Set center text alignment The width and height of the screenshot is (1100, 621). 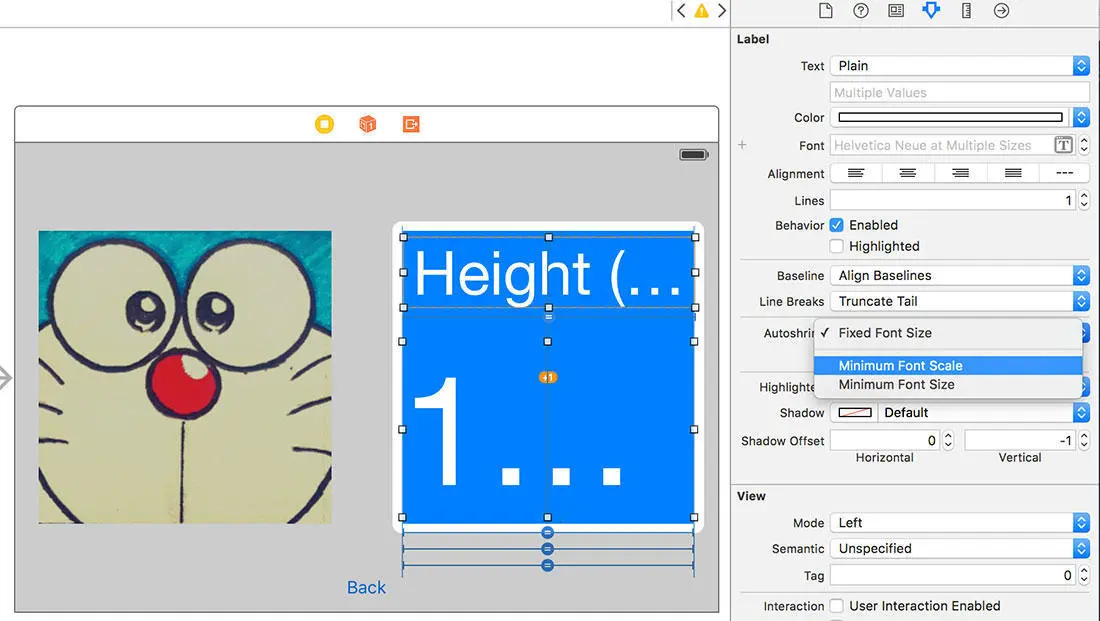coord(908,173)
